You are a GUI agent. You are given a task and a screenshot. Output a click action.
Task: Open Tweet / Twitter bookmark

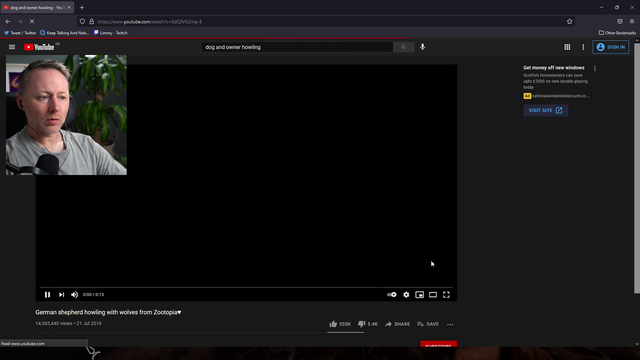point(20,33)
